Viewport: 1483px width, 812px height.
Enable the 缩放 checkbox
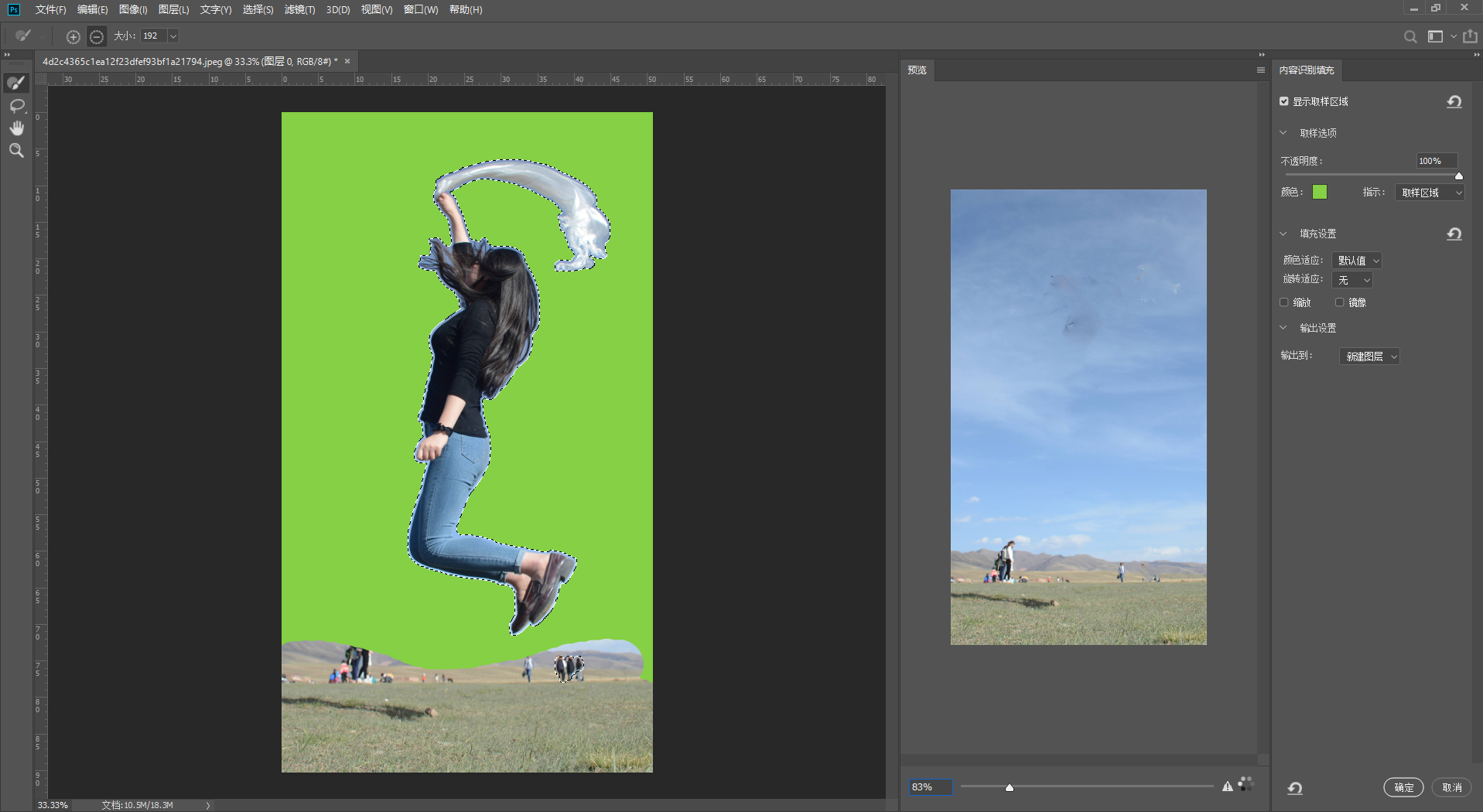(x=1284, y=302)
